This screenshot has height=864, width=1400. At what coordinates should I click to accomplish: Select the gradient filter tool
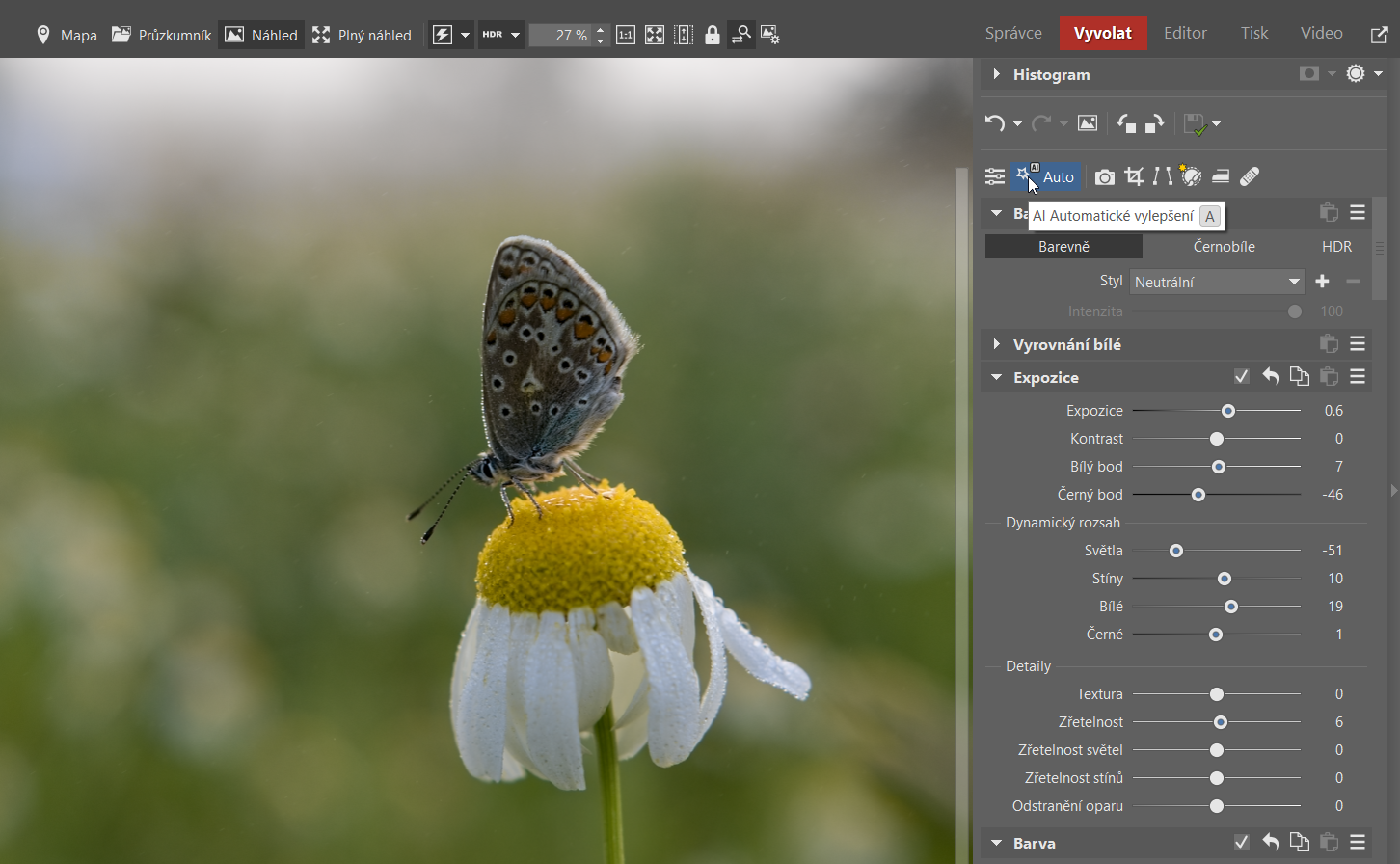1221,176
